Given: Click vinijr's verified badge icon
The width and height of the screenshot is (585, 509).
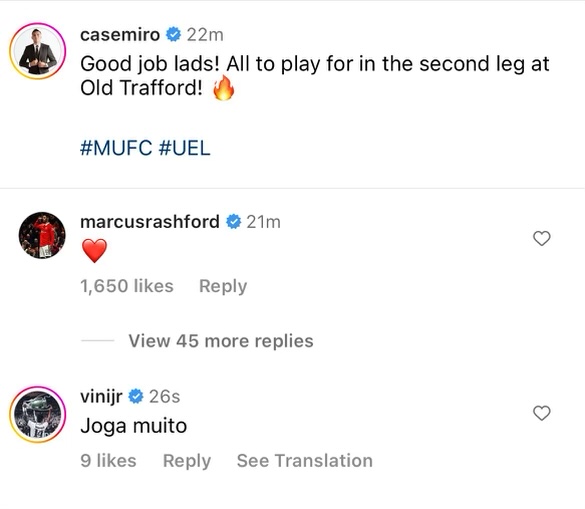Looking at the screenshot, I should [x=136, y=396].
